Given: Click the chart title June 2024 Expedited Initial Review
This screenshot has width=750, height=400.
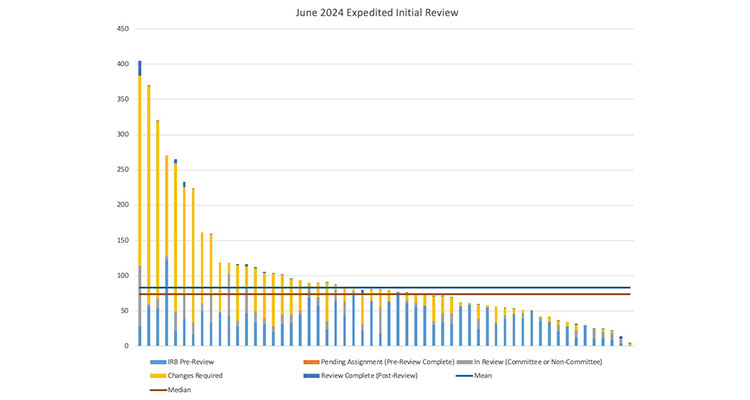Looking at the screenshot, I should point(374,13).
